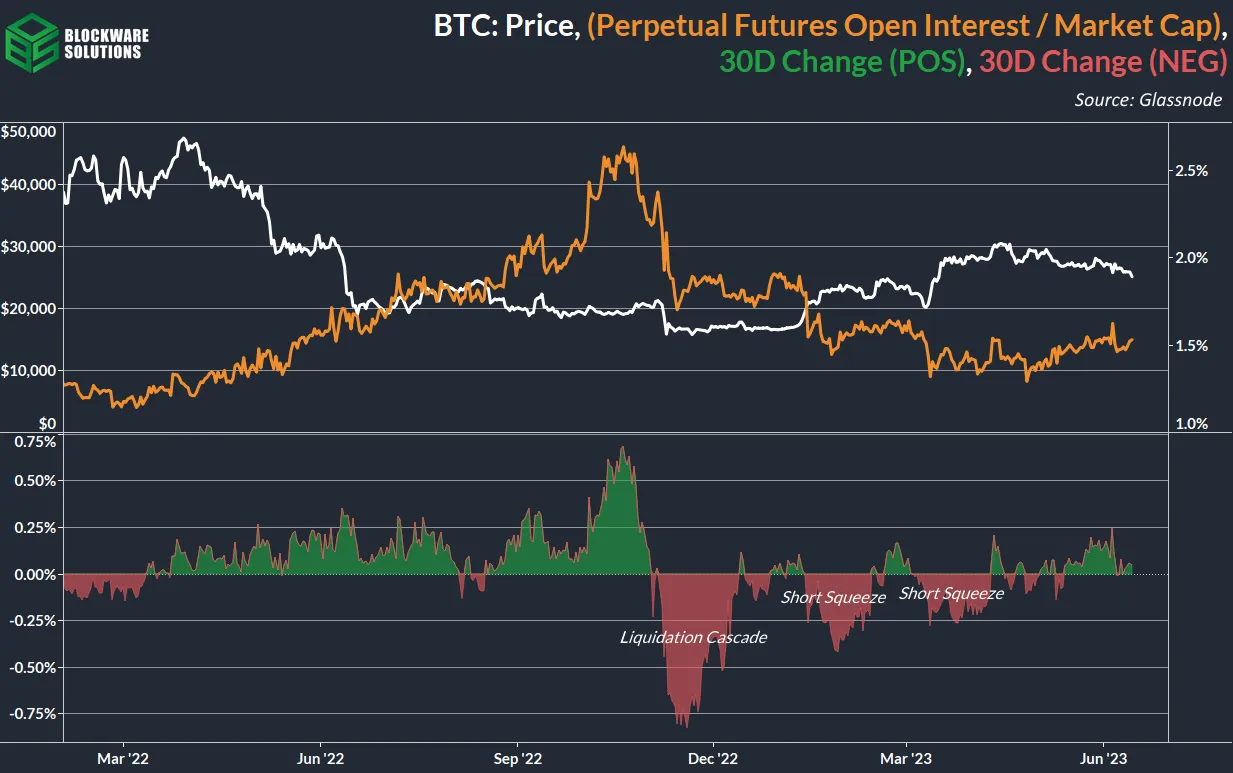1233x773 pixels.
Task: Click the 1.0% right axis label
Action: 1191,424
